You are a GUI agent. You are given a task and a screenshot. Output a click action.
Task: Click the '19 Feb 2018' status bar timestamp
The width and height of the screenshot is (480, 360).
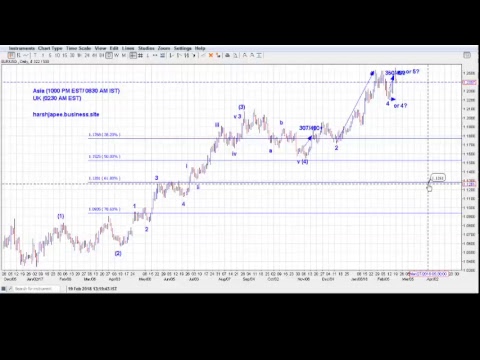point(92,289)
